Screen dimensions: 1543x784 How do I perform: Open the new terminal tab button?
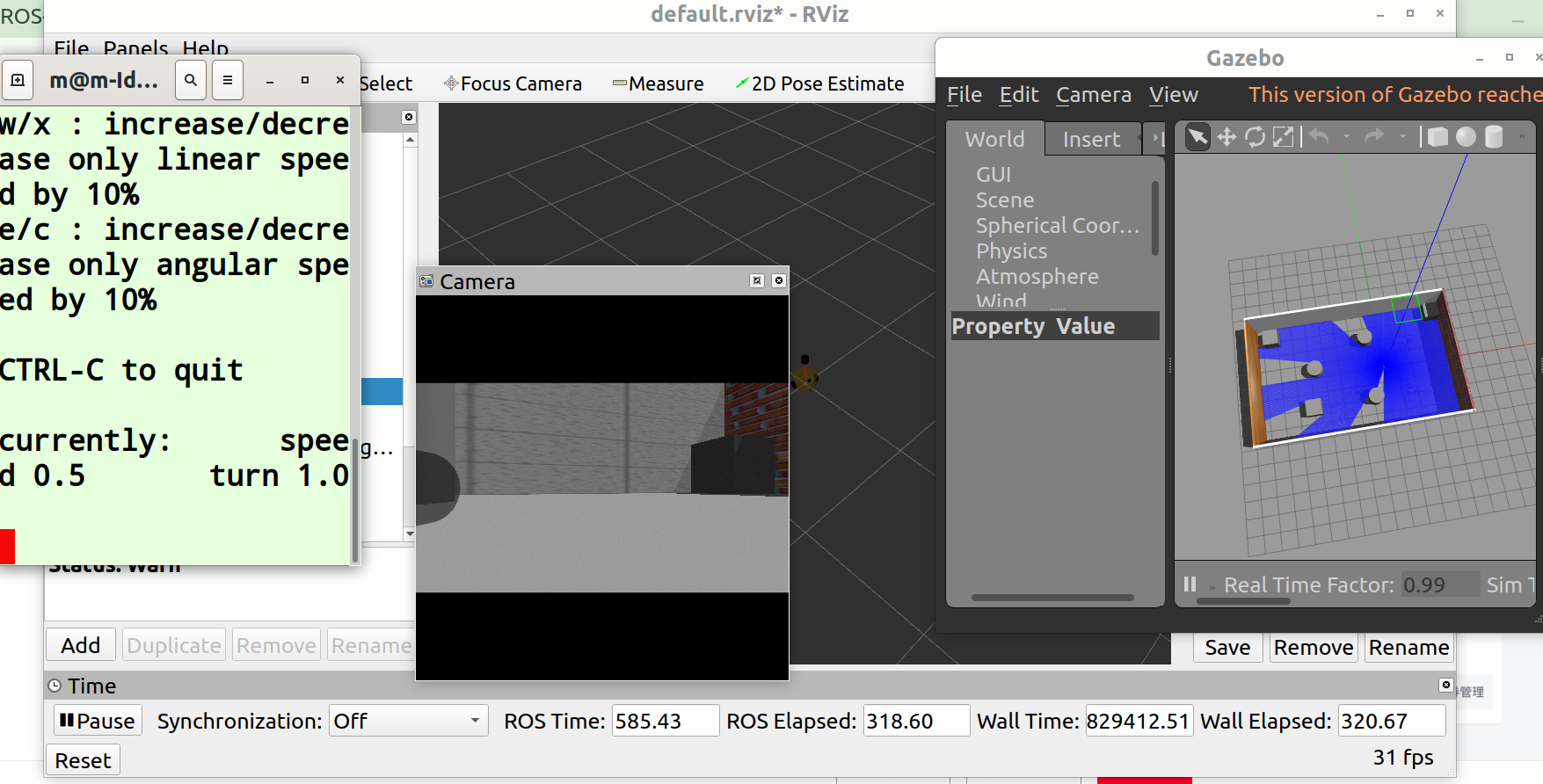tap(18, 81)
